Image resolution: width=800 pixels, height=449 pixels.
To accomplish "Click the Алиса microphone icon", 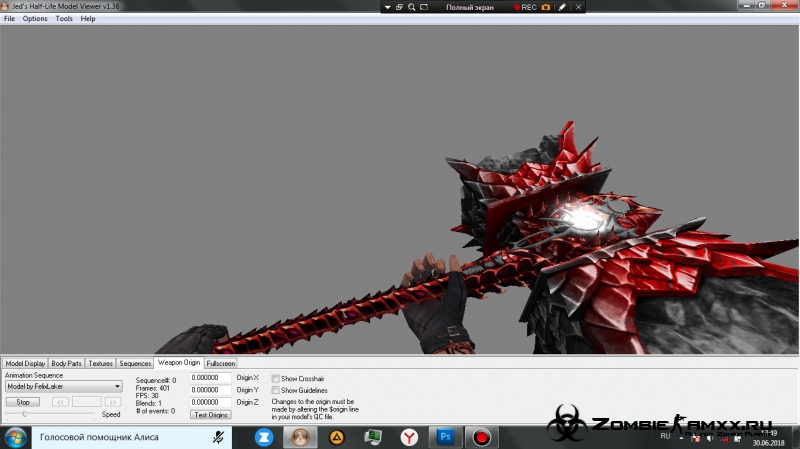I will (218, 437).
